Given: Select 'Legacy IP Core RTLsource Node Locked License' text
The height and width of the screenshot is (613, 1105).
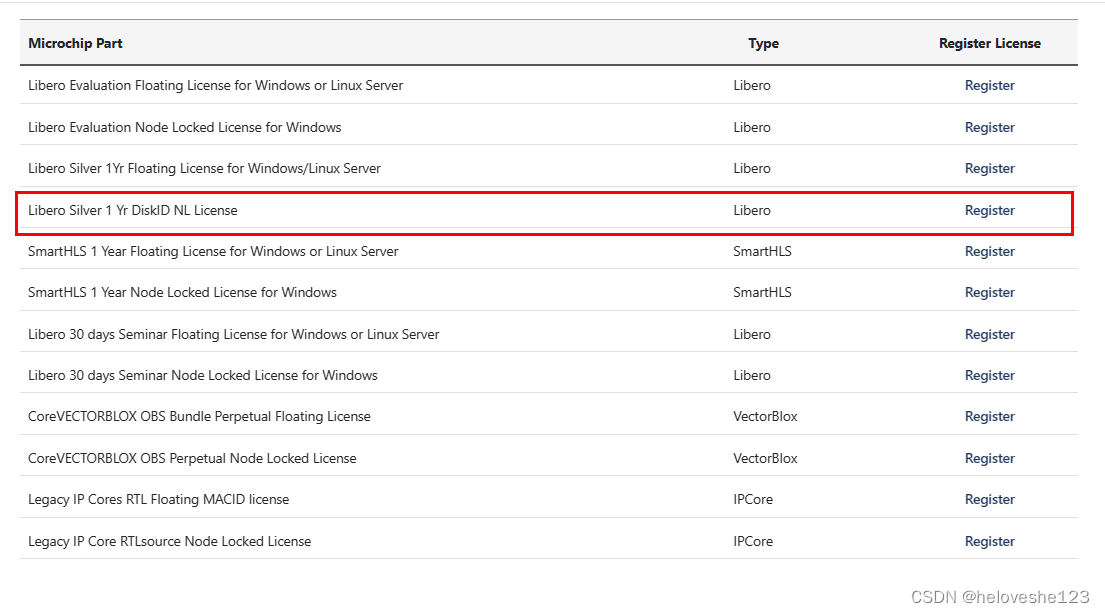Looking at the screenshot, I should point(170,542).
